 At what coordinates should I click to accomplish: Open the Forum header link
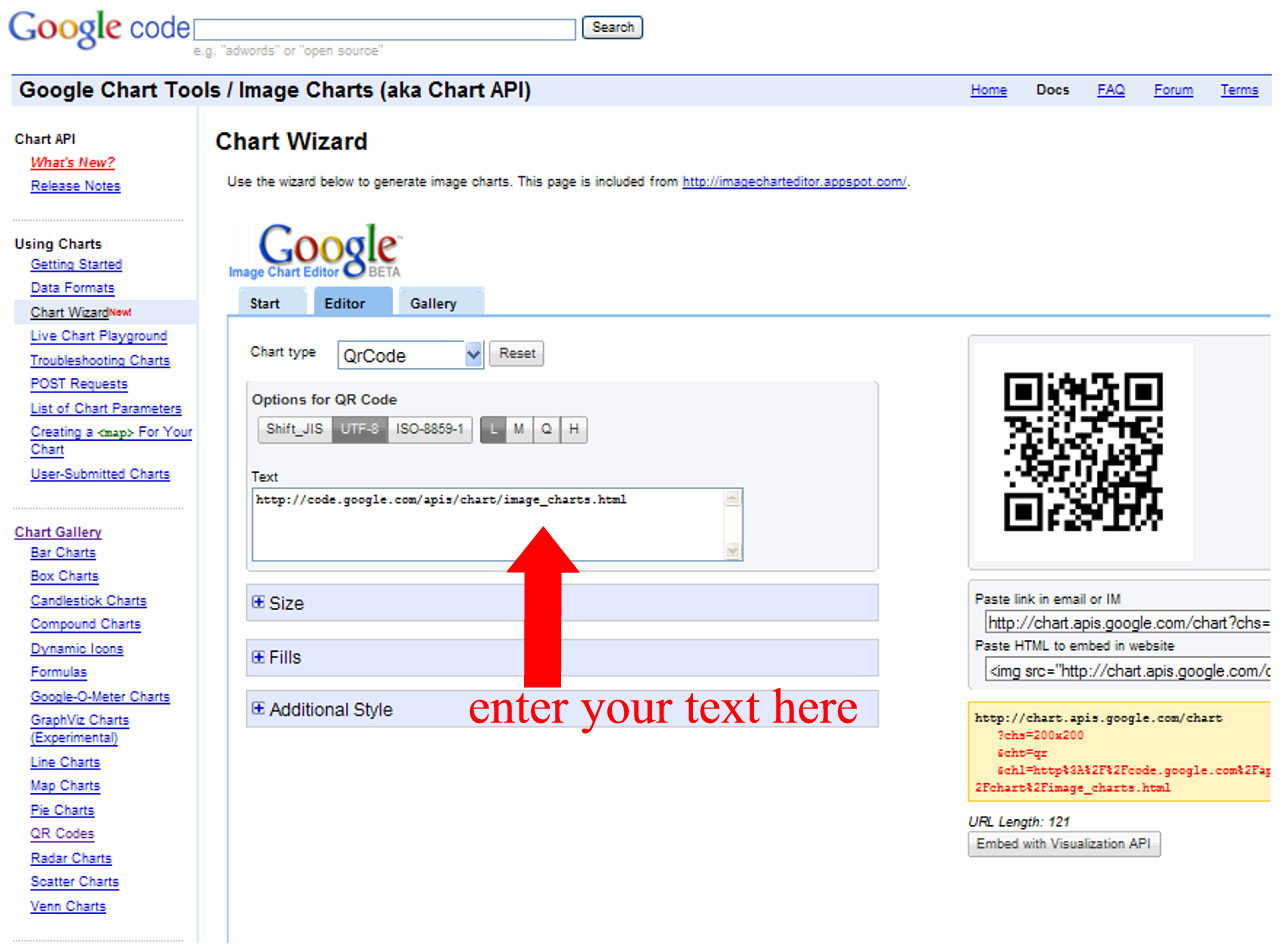coord(1173,90)
